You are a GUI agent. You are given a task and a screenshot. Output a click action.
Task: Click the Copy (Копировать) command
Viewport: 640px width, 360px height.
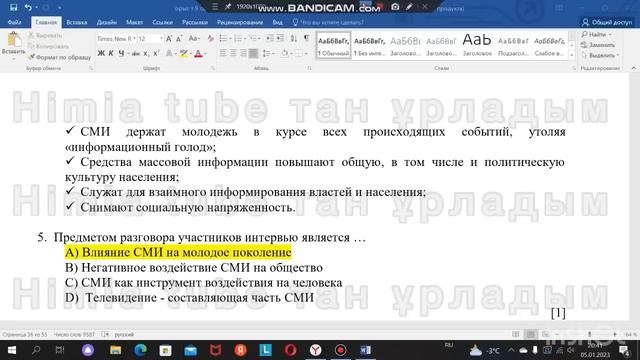(x=48, y=46)
